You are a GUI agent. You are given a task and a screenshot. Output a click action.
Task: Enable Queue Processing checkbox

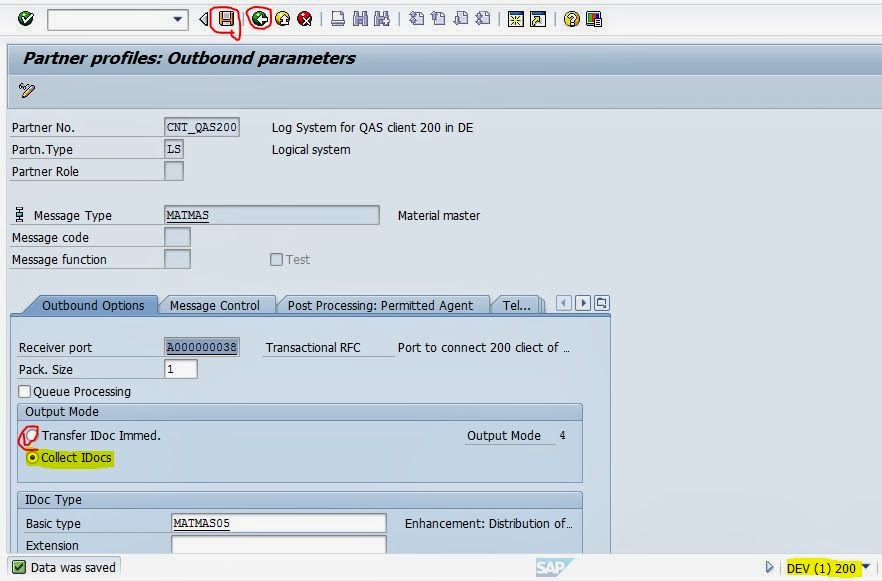pos(25,391)
